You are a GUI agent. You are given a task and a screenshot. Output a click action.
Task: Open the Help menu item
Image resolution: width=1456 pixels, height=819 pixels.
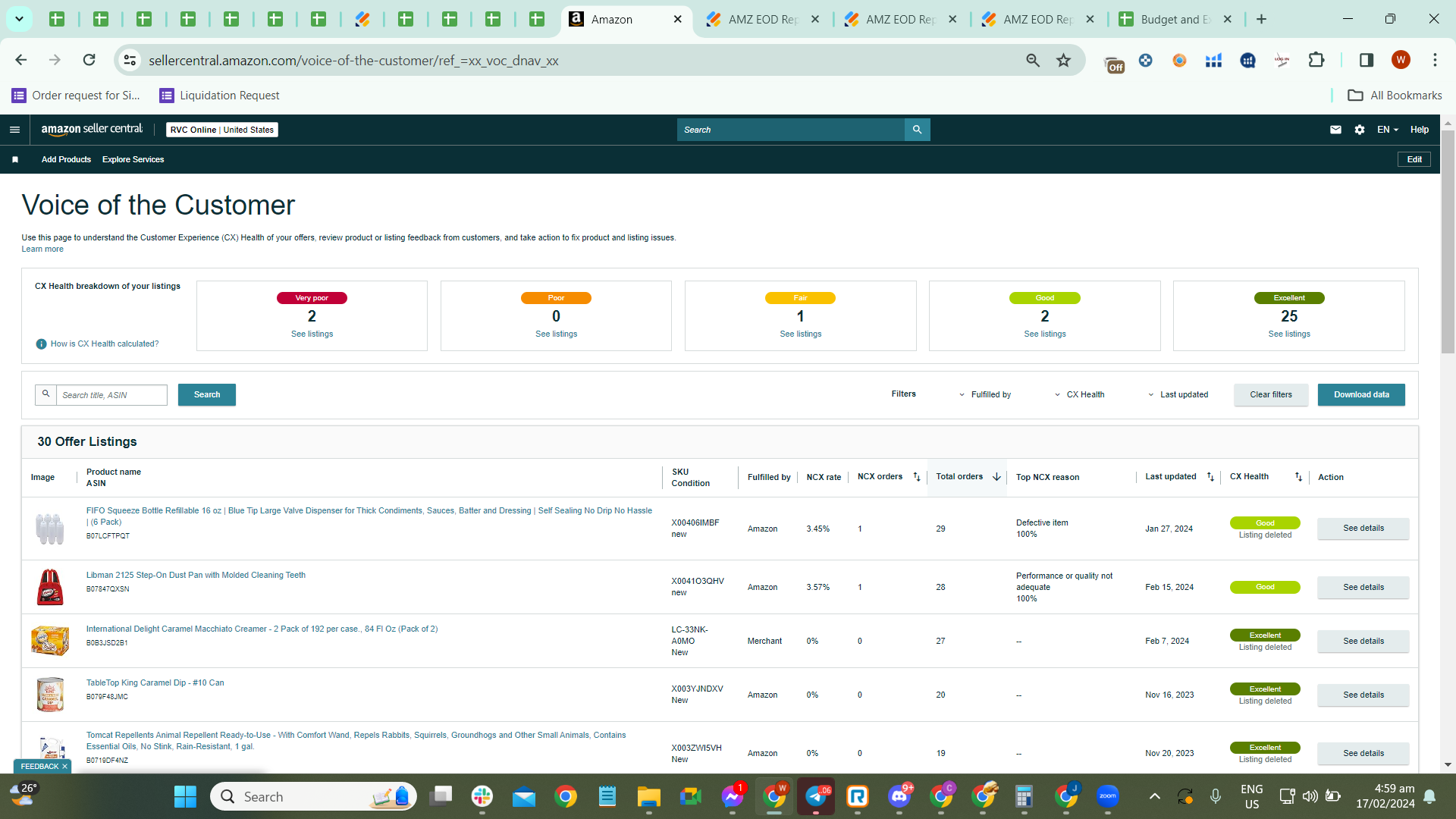click(1419, 130)
